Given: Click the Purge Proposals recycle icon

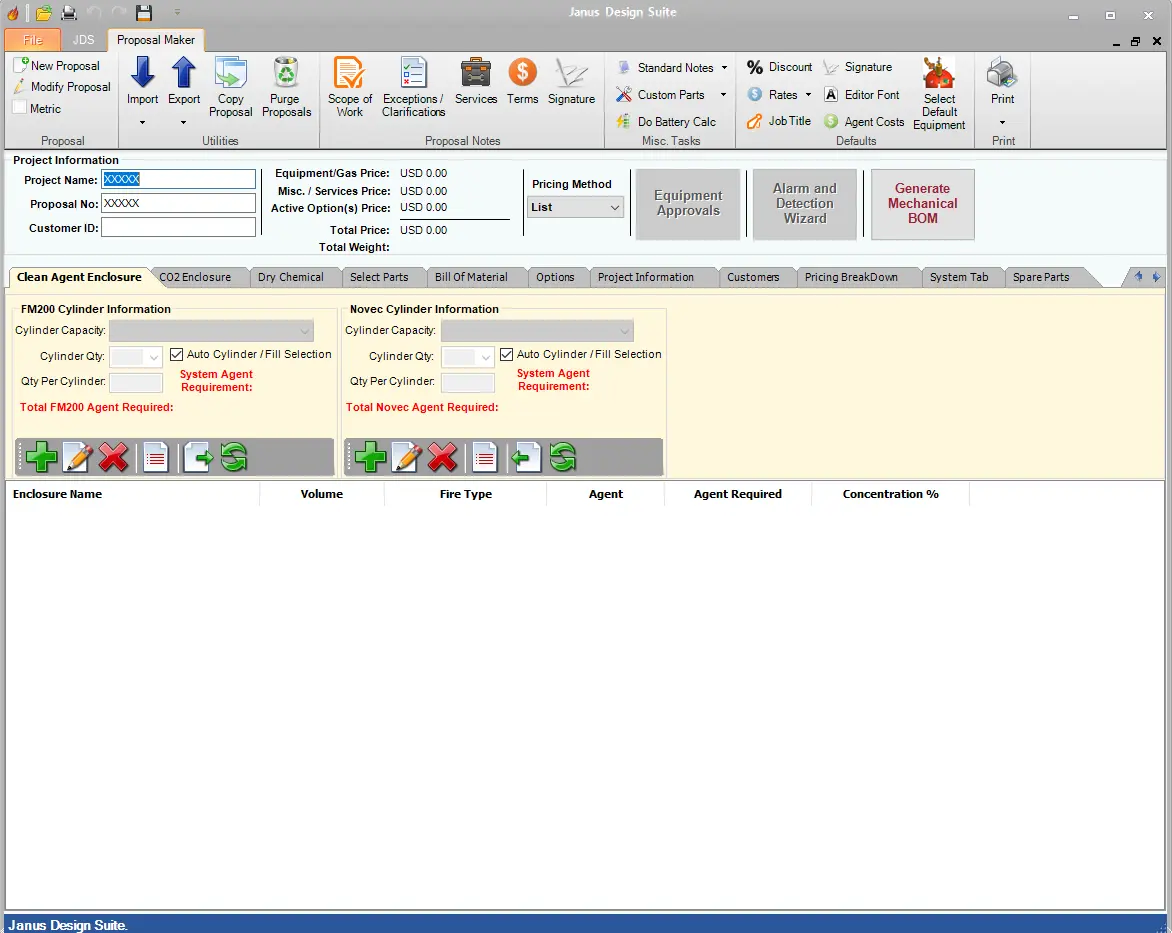Looking at the screenshot, I should (x=286, y=73).
